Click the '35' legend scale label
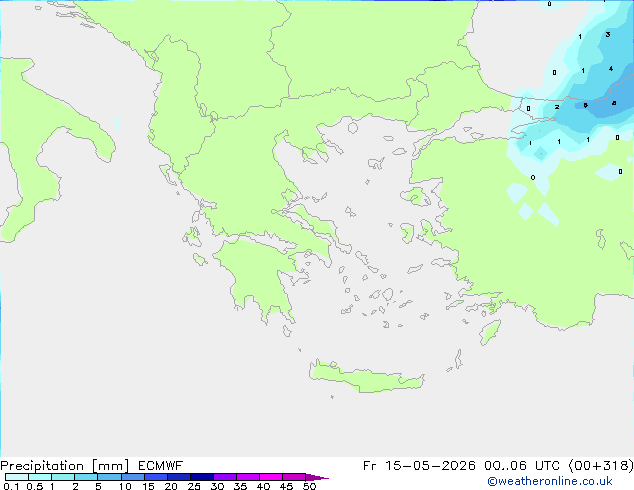The height and width of the screenshot is (490, 634). pos(240,486)
